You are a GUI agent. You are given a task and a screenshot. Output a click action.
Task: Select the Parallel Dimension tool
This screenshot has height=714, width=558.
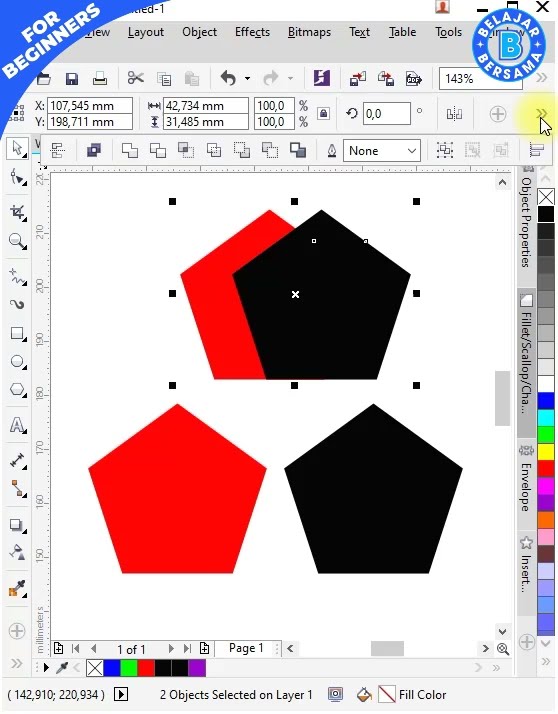pos(17,461)
